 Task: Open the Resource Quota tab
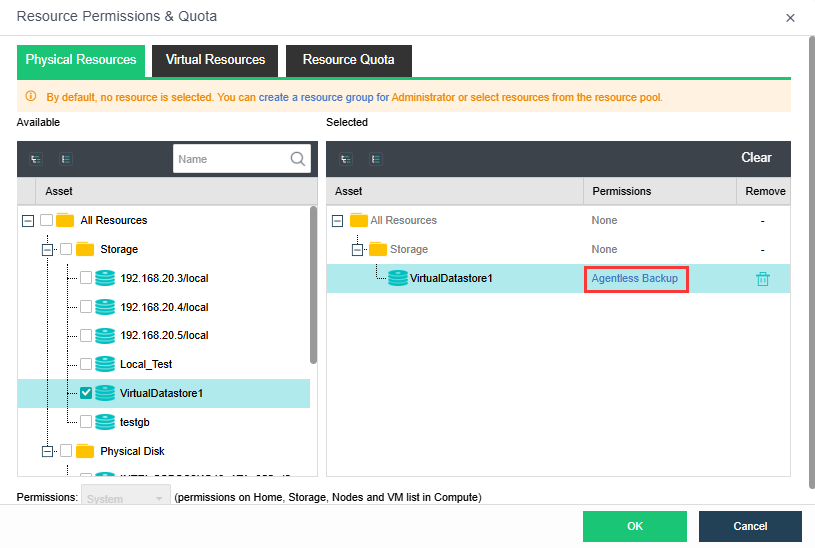point(348,60)
